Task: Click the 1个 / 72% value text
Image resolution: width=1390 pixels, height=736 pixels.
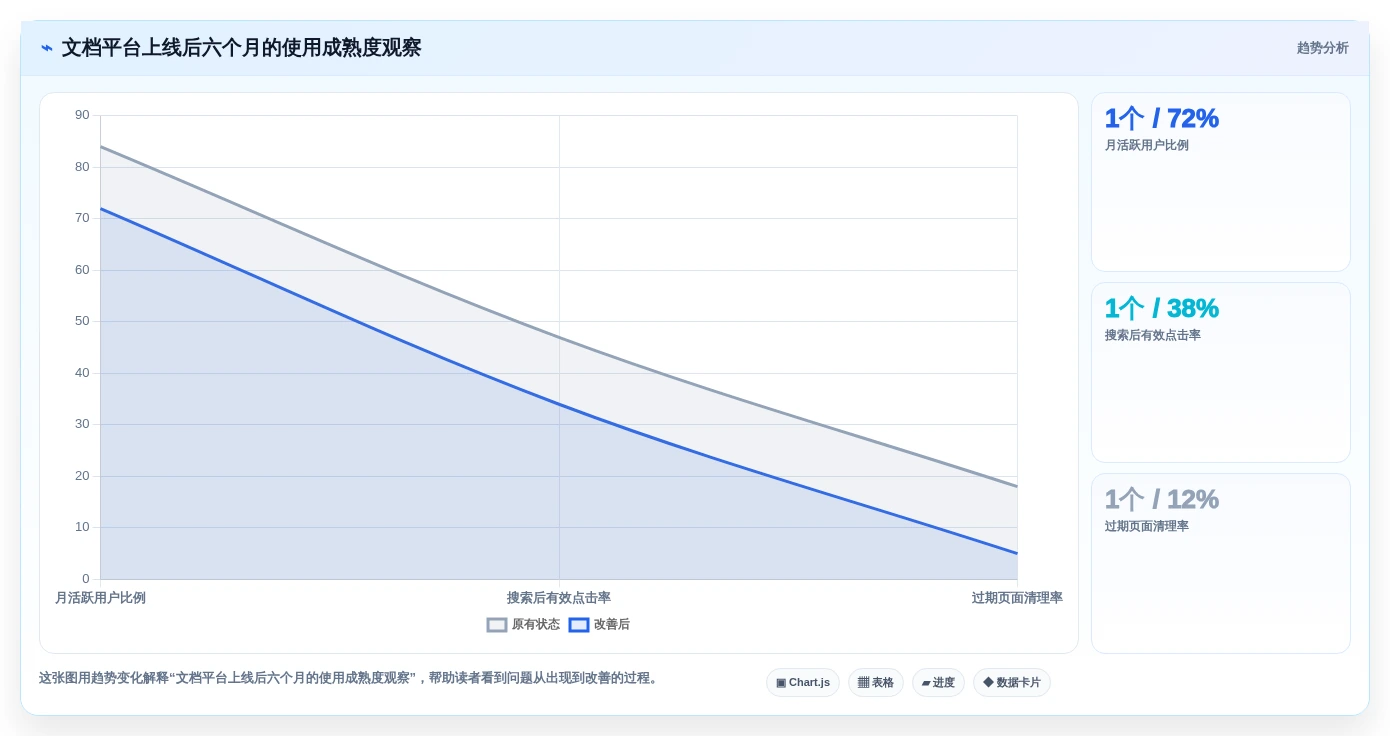Action: (x=1161, y=118)
